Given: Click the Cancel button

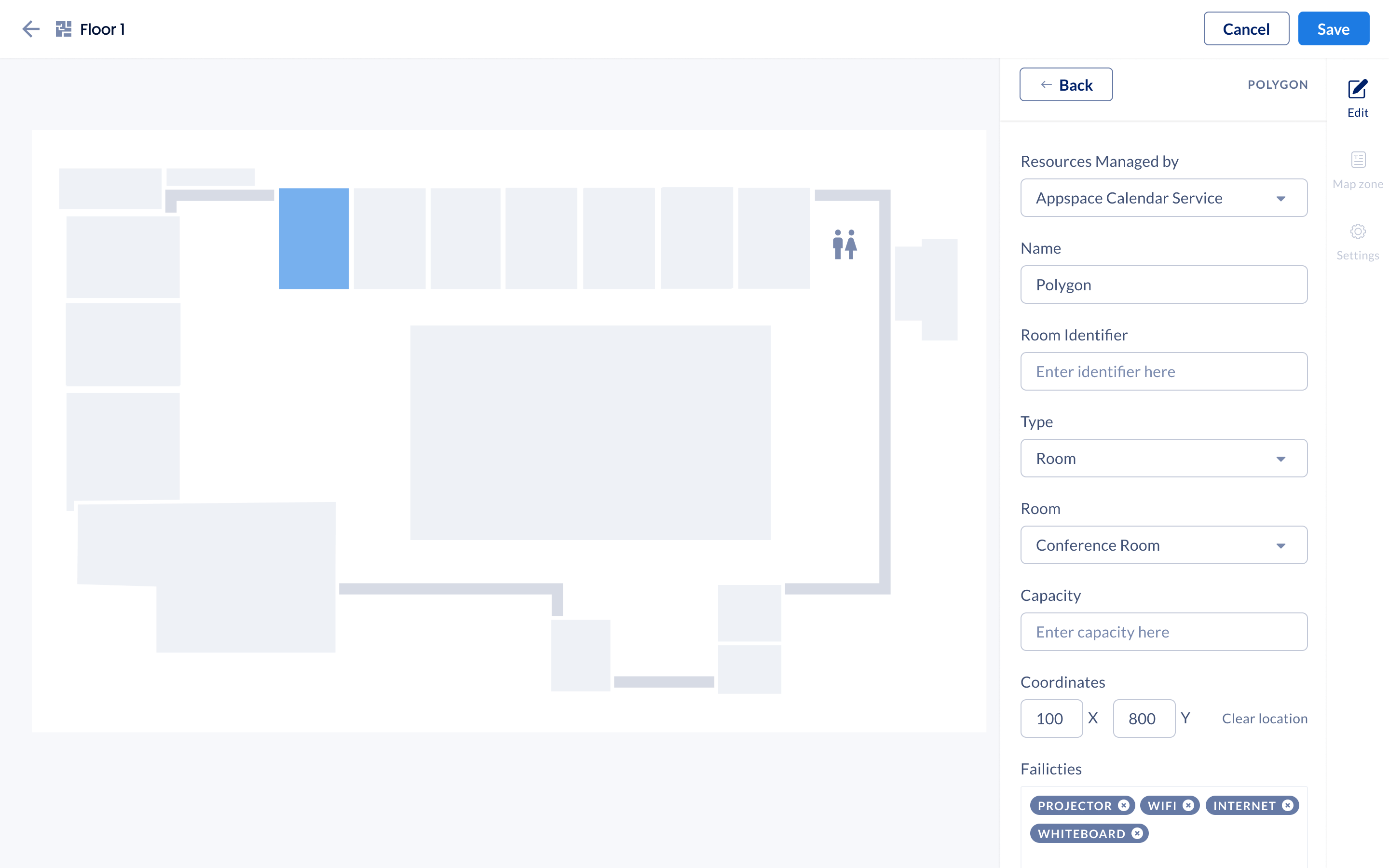Looking at the screenshot, I should (x=1245, y=29).
